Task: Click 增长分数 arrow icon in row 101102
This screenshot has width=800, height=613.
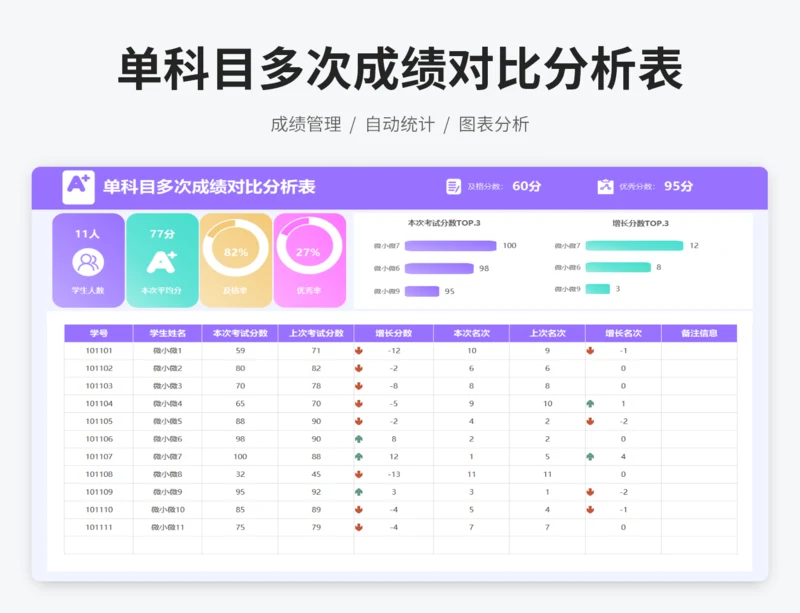Action: point(359,368)
